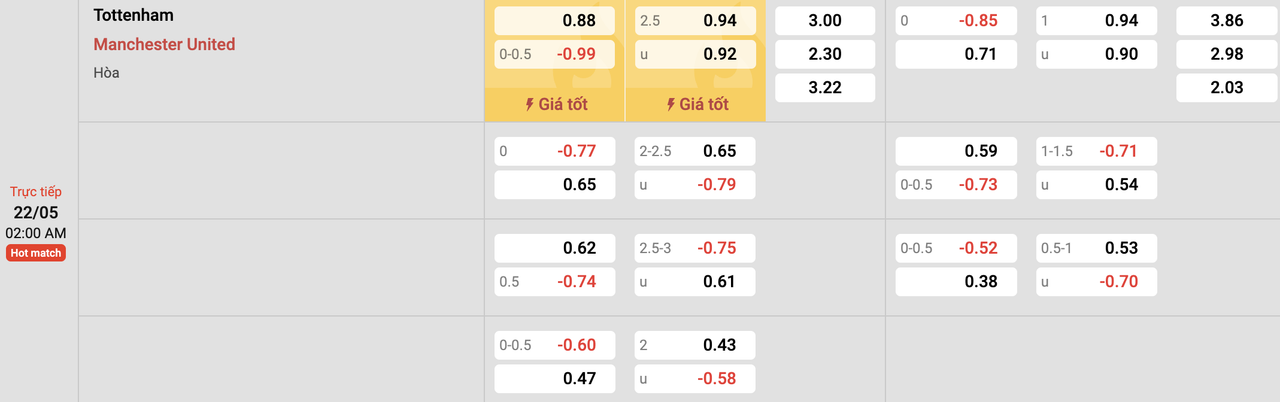Click the Hòa draw label
Viewport: 1280px width, 402px height.
point(106,72)
